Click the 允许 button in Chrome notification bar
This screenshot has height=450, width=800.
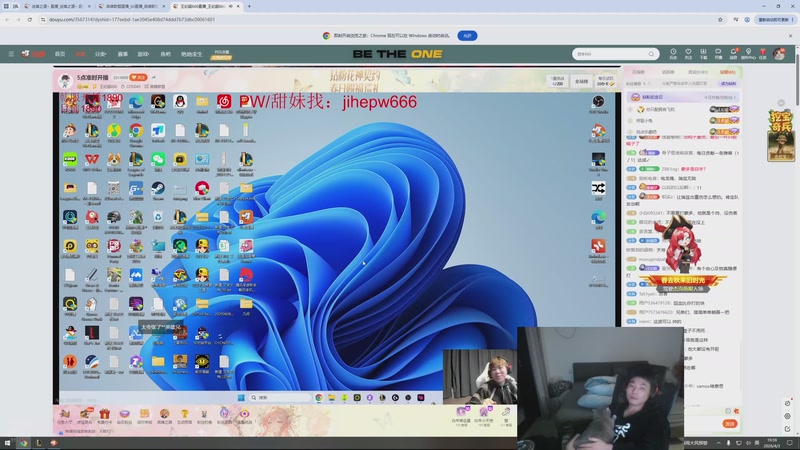[x=467, y=36]
